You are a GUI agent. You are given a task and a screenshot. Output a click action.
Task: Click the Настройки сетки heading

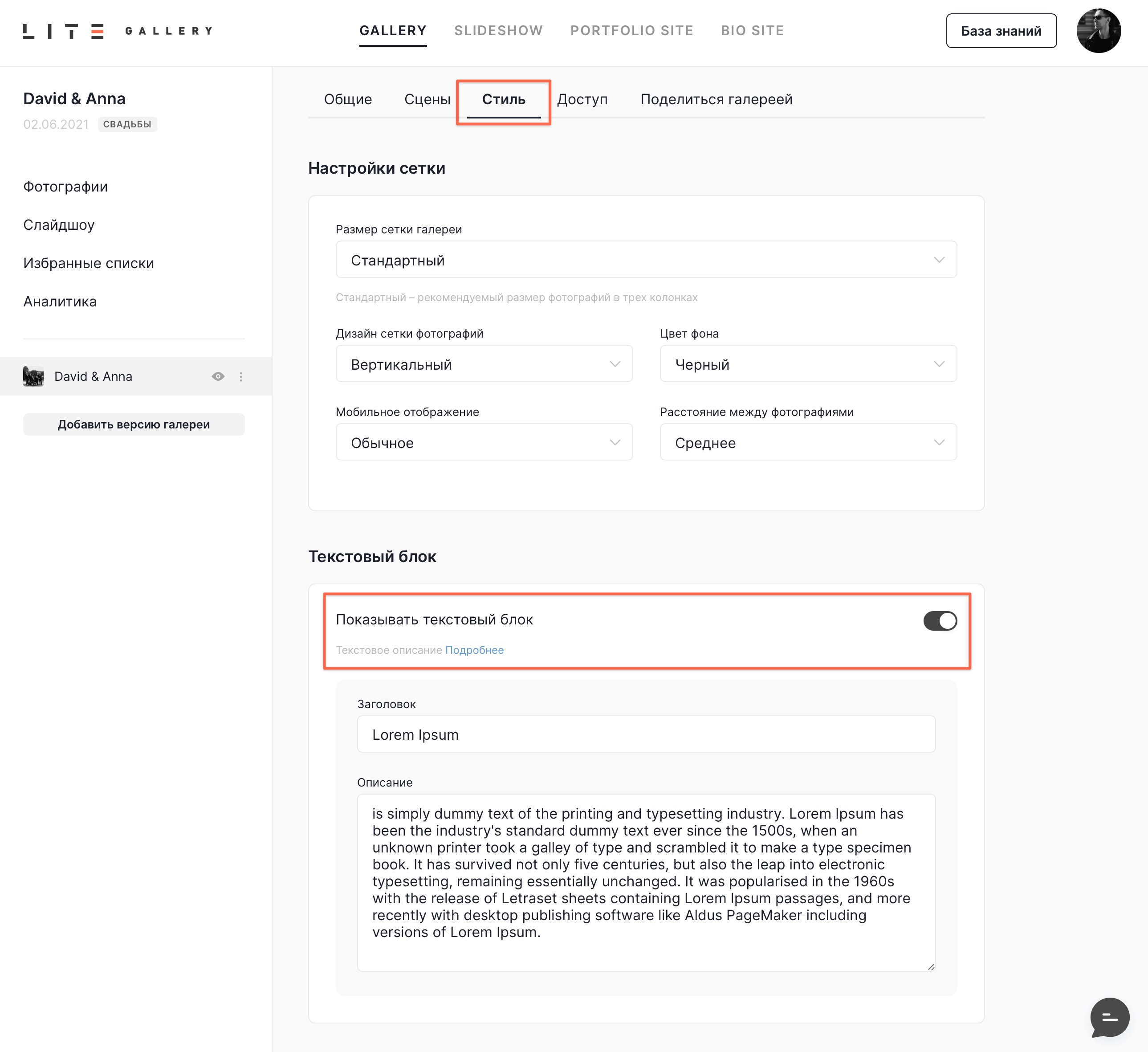coord(376,168)
